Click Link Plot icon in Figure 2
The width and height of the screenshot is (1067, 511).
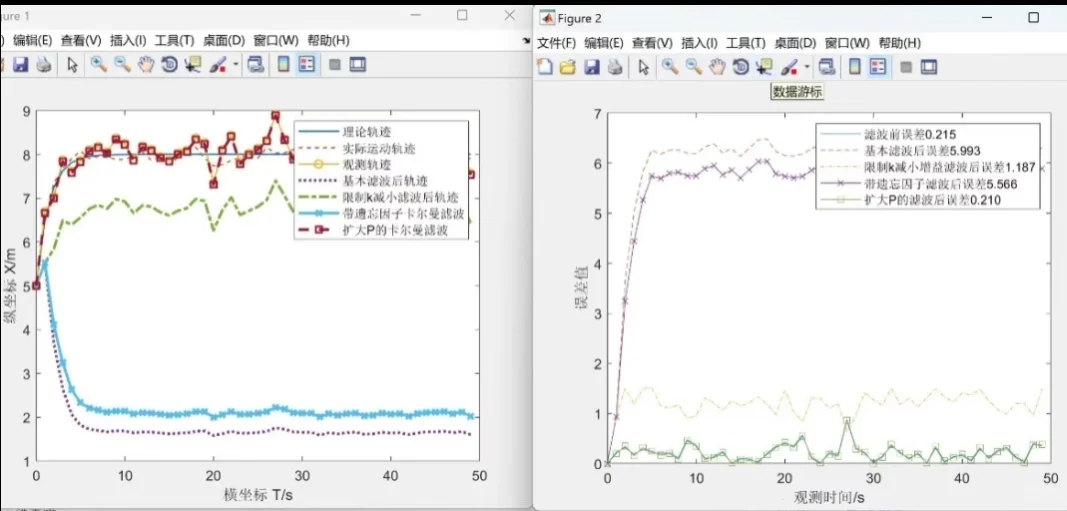click(827, 66)
